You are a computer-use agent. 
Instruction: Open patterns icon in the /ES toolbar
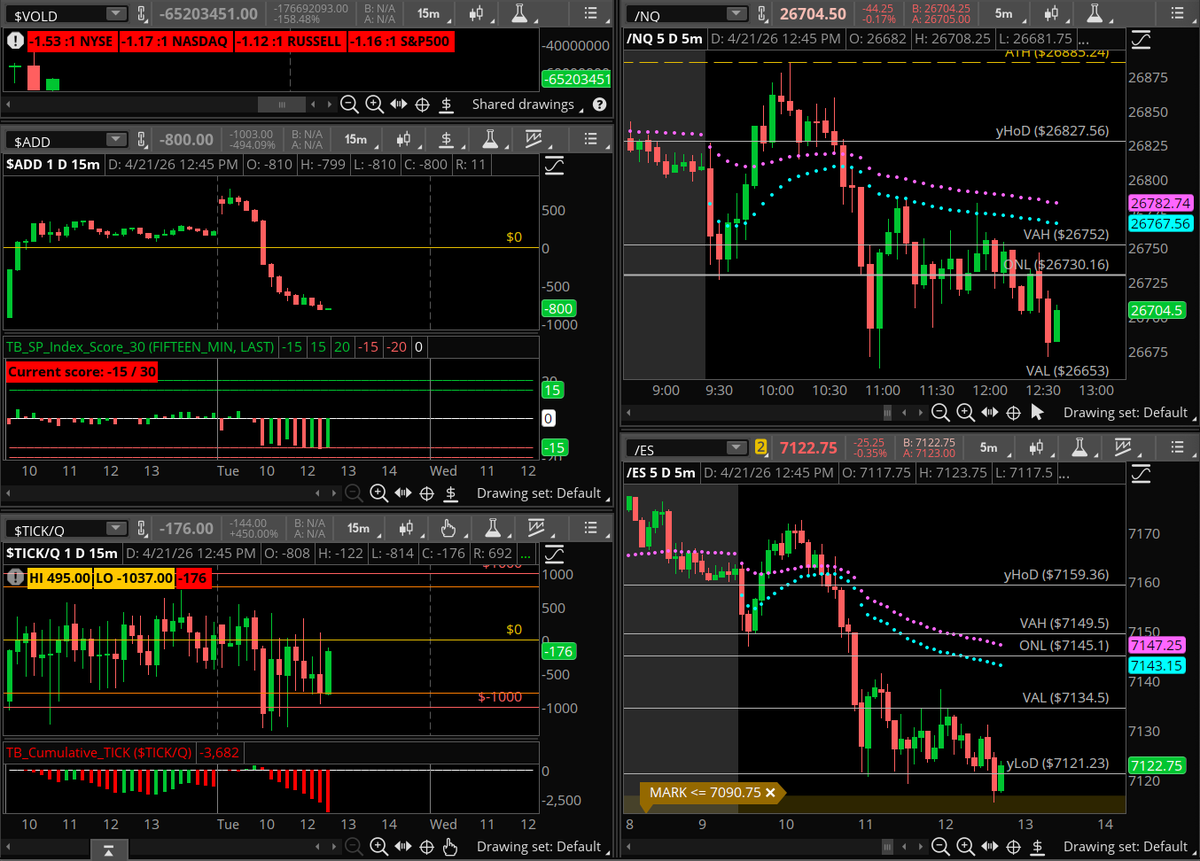[1124, 447]
